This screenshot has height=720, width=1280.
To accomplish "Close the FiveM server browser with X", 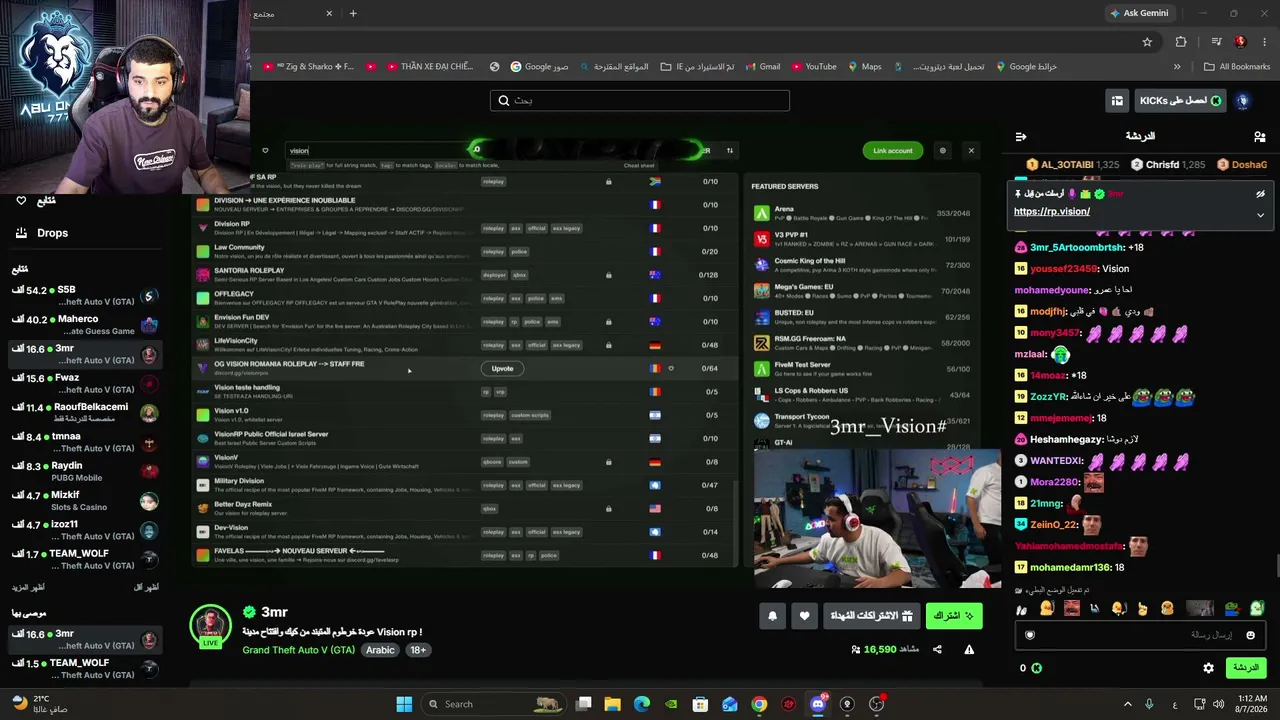I will [x=971, y=151].
